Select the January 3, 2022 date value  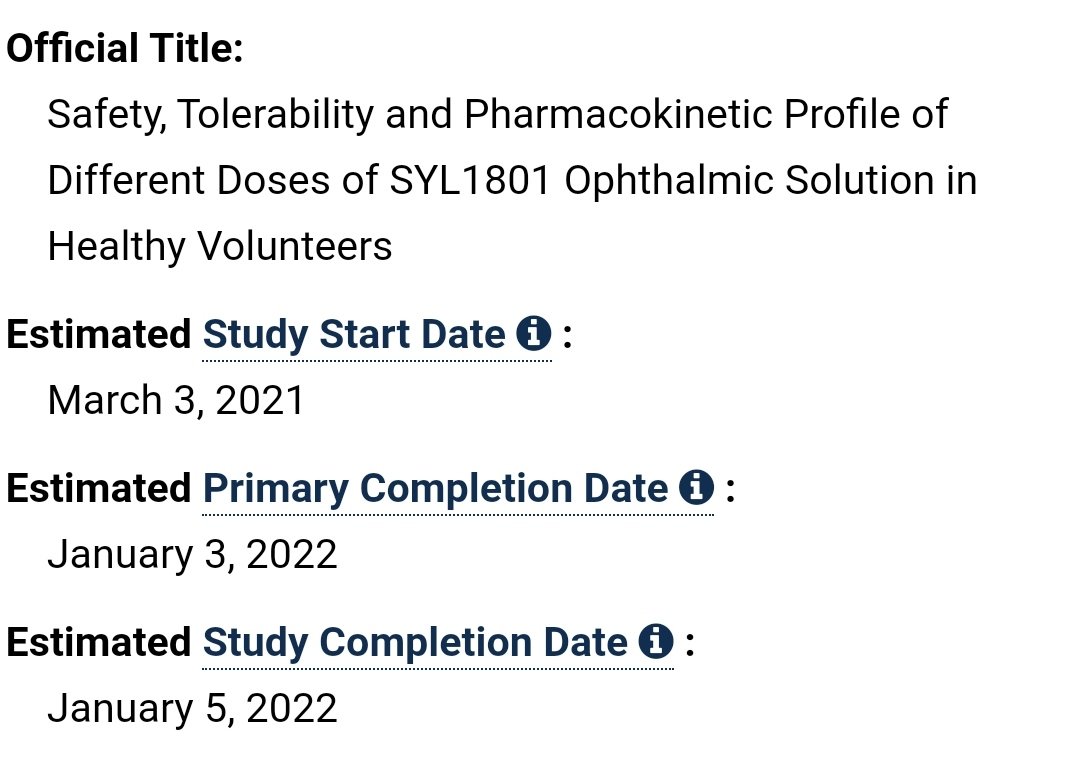[x=192, y=555]
